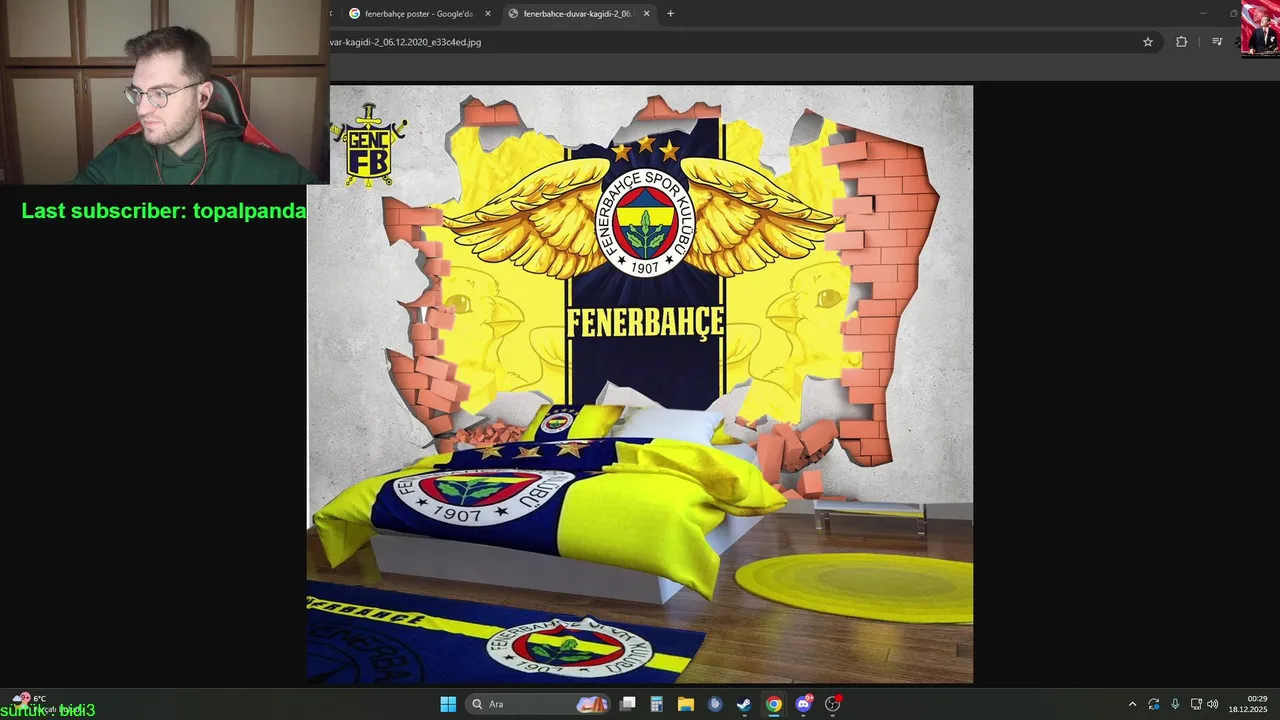The height and width of the screenshot is (720, 1280).
Task: Open File Explorer from the taskbar
Action: [x=685, y=704]
